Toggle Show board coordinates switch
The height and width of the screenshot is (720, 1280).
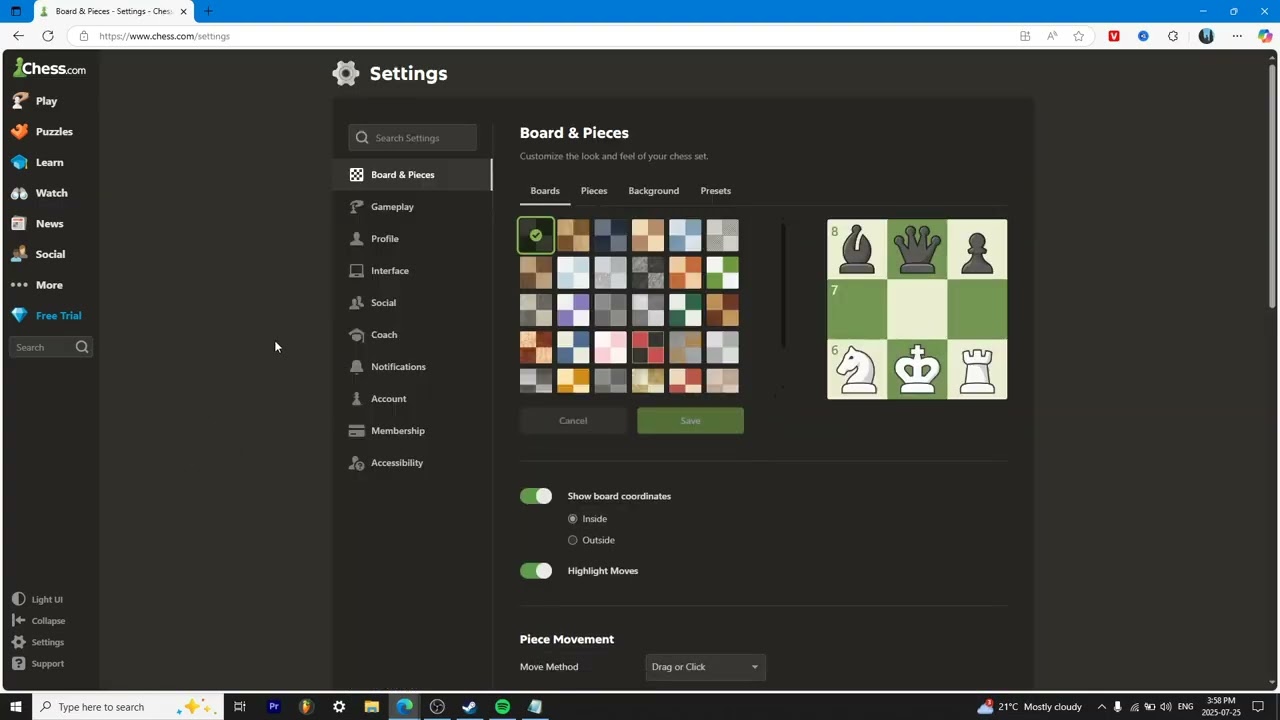click(x=536, y=496)
